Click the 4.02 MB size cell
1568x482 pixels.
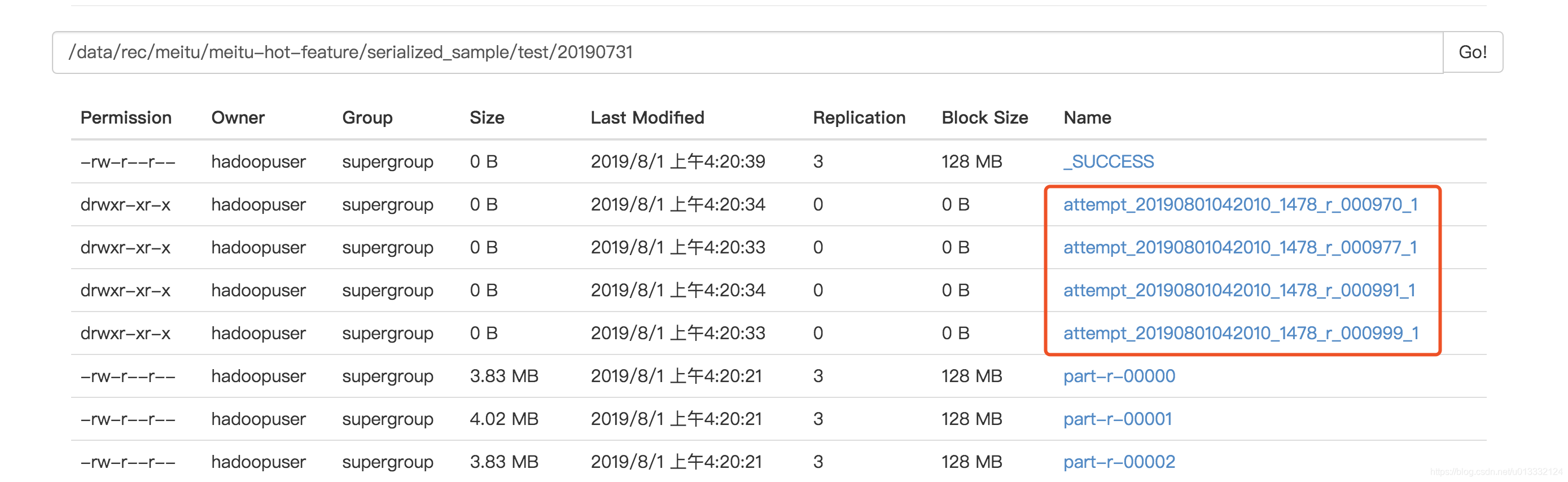tap(504, 419)
